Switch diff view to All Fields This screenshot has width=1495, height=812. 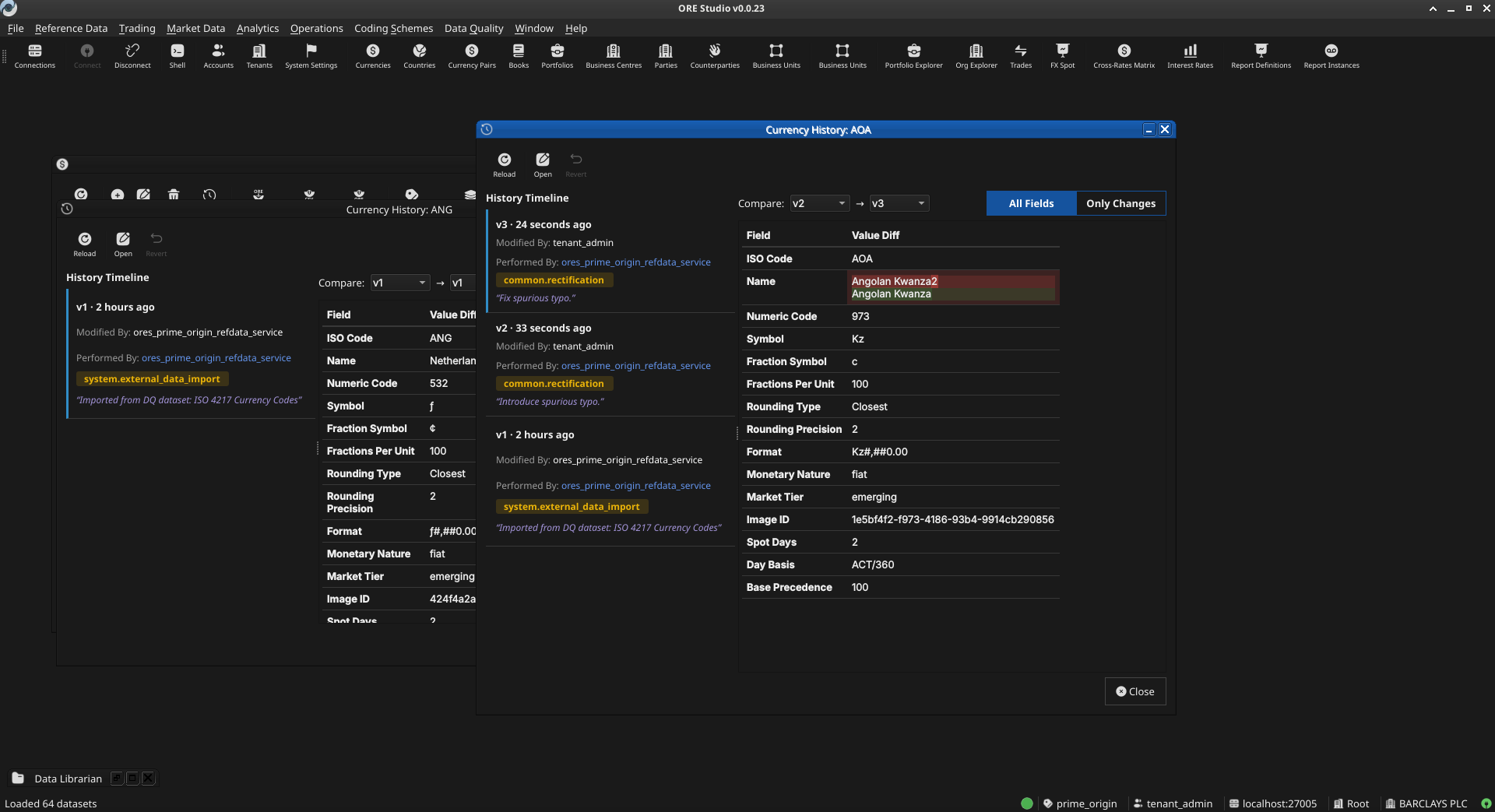coord(1031,203)
